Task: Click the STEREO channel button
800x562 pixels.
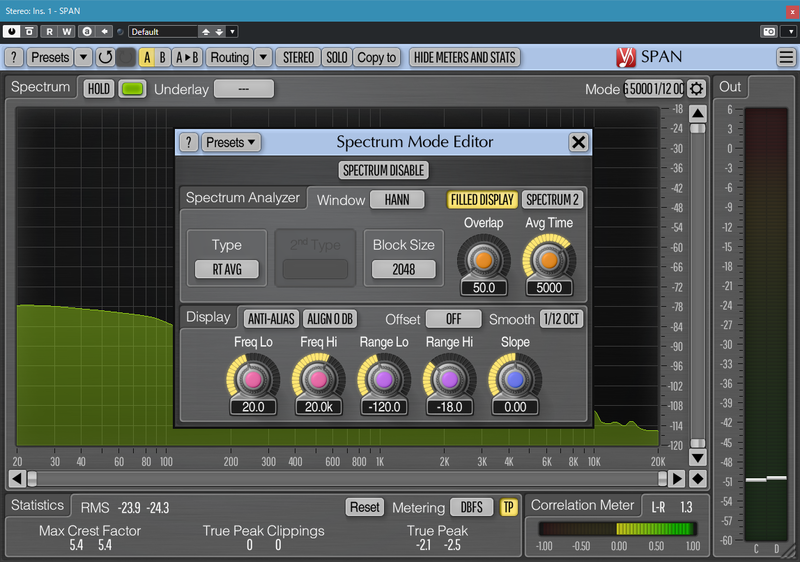Action: pyautogui.click(x=298, y=57)
